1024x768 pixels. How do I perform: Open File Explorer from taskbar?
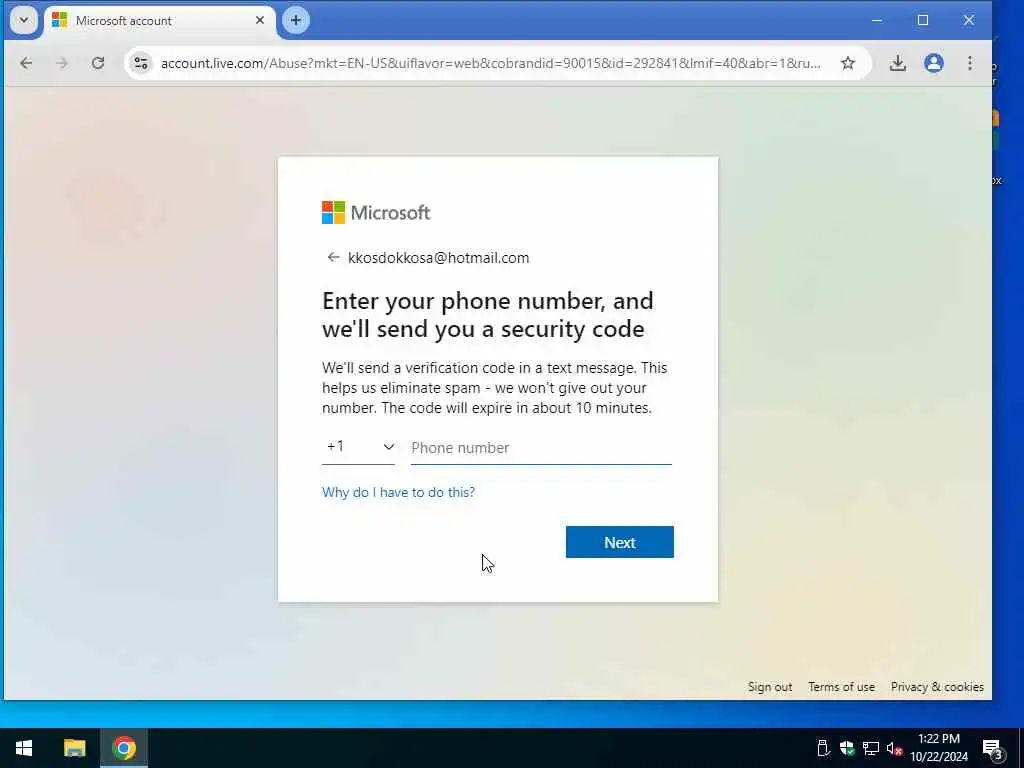[74, 748]
